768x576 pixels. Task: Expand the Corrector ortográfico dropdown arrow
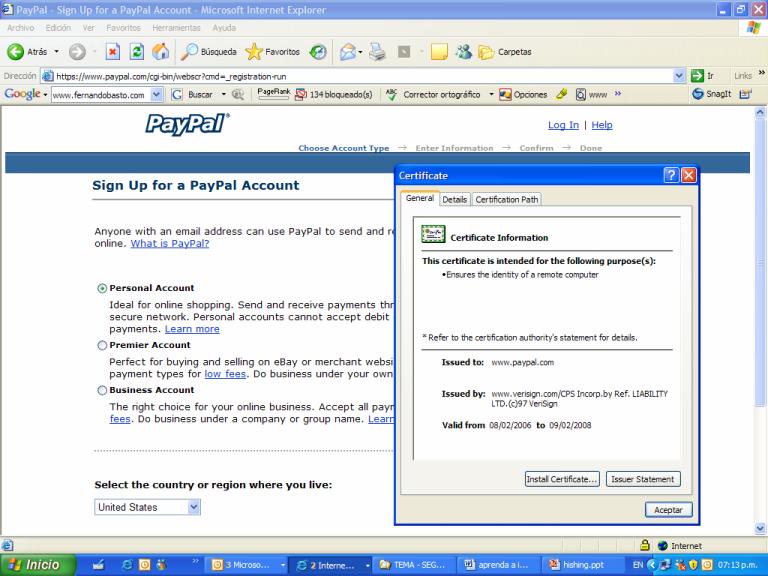(x=491, y=94)
